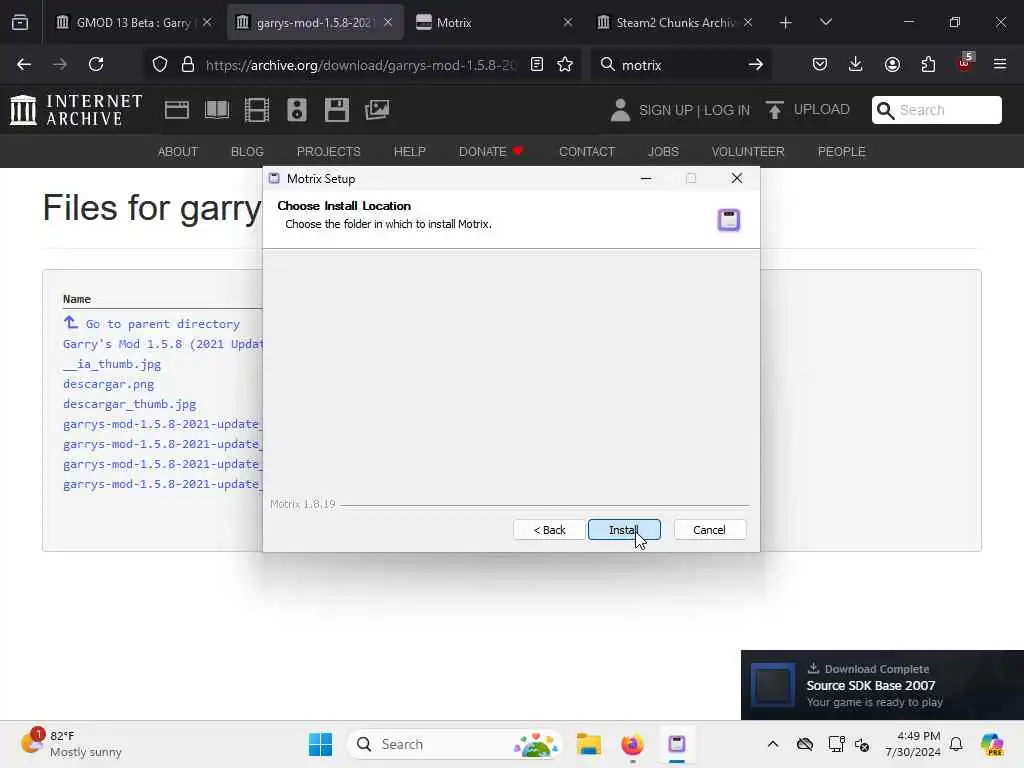
Task: Open the notifications bell
Action: click(x=956, y=744)
